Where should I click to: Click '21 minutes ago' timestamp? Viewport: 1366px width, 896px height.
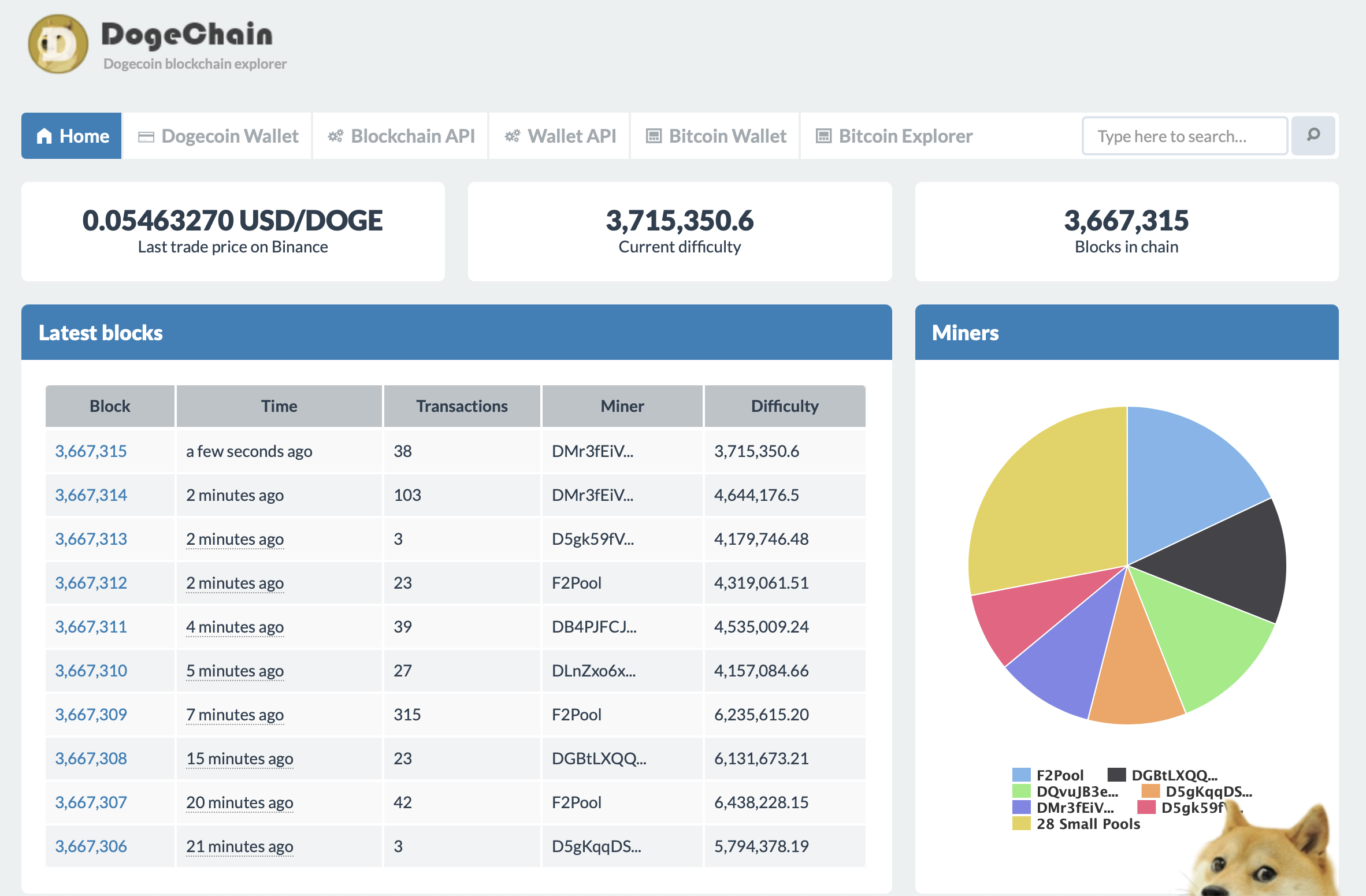click(239, 846)
